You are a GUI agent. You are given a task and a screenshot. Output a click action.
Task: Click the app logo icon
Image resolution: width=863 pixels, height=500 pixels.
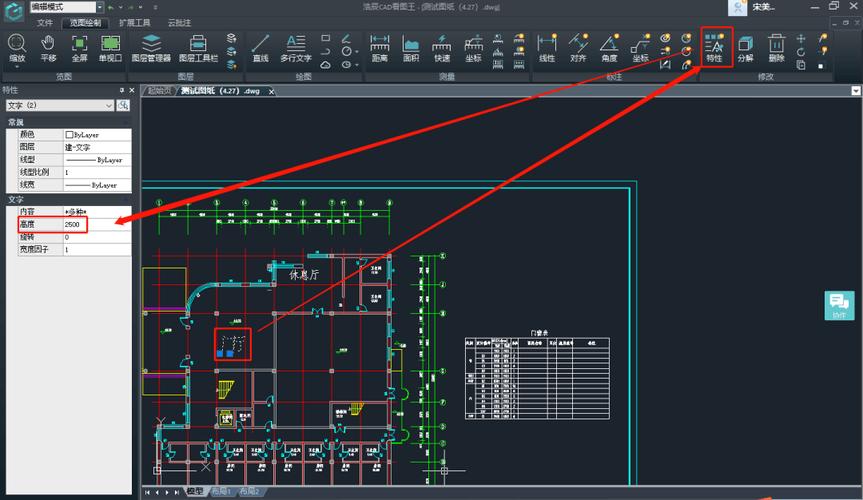(14, 11)
